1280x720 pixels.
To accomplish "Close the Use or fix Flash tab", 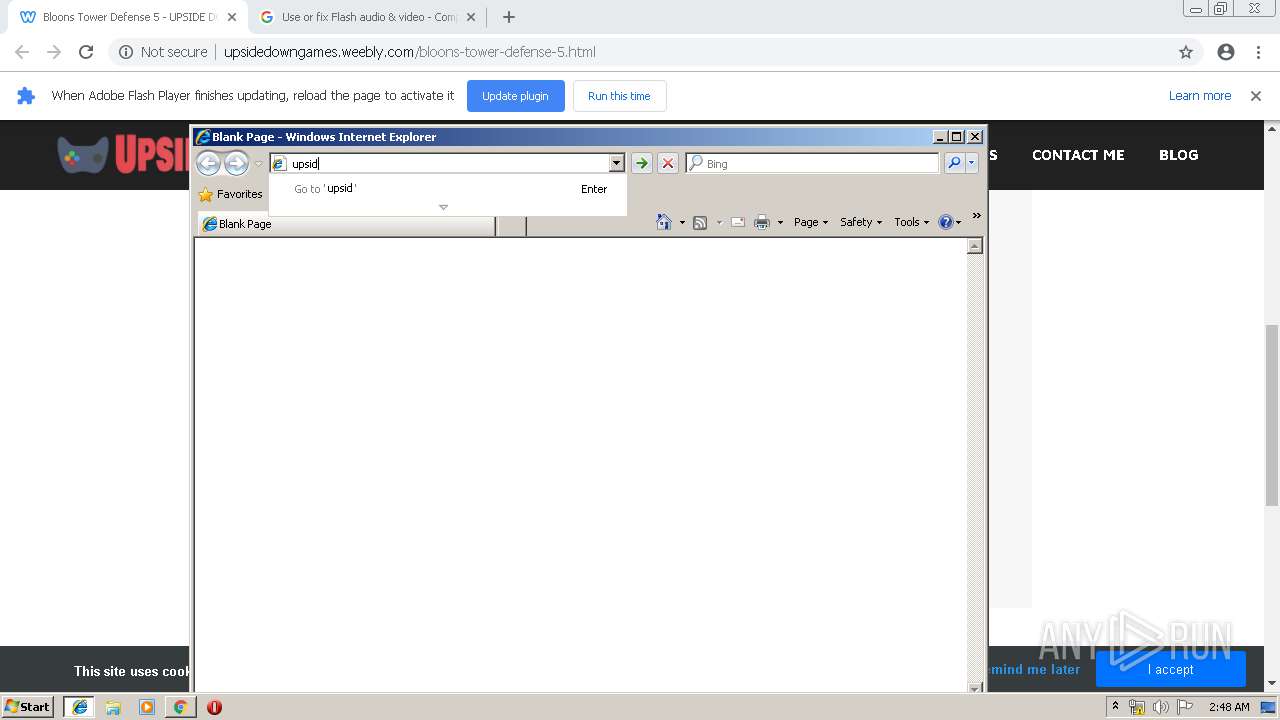I will pos(471,17).
